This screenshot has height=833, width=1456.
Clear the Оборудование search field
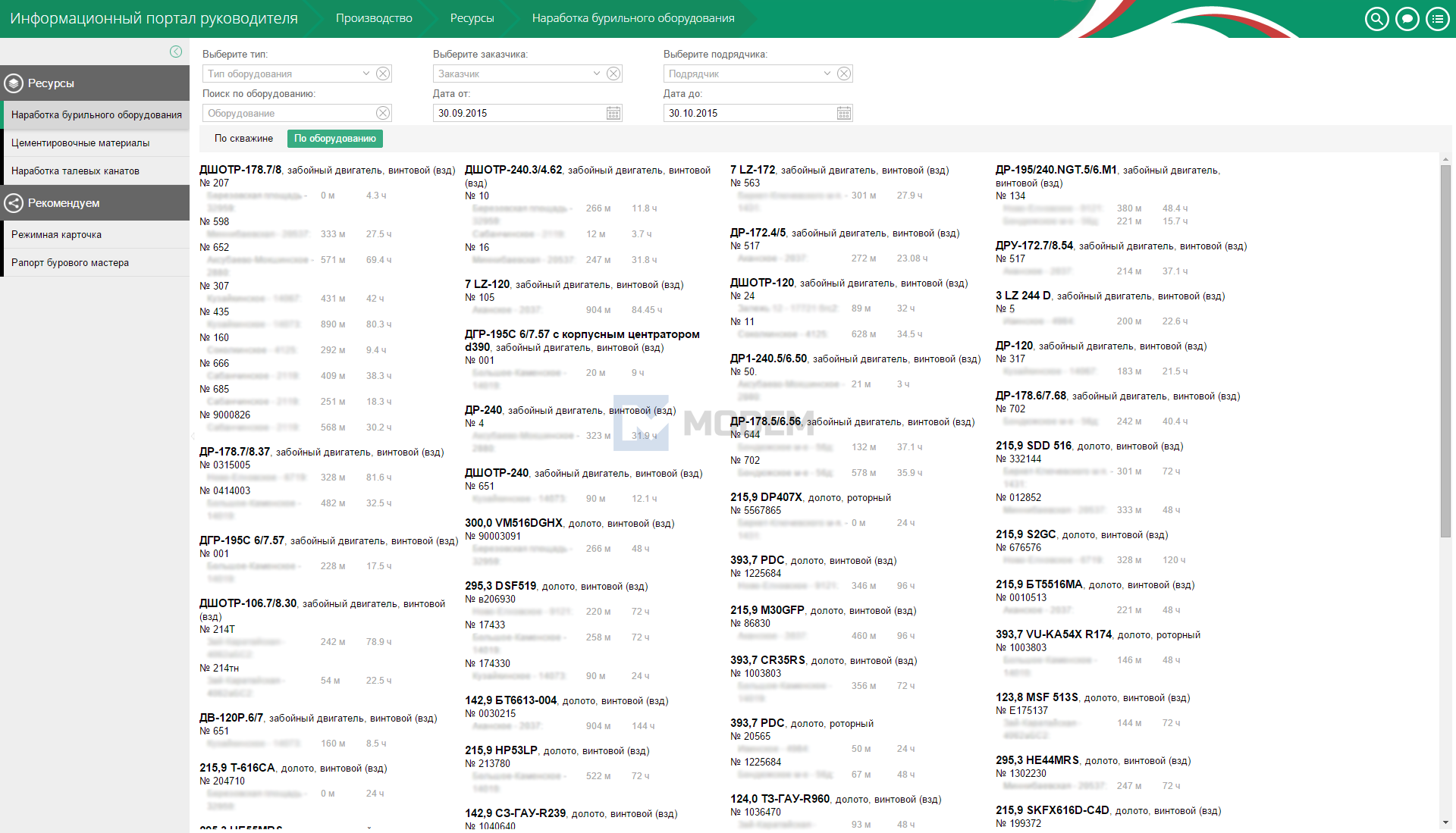pos(383,113)
